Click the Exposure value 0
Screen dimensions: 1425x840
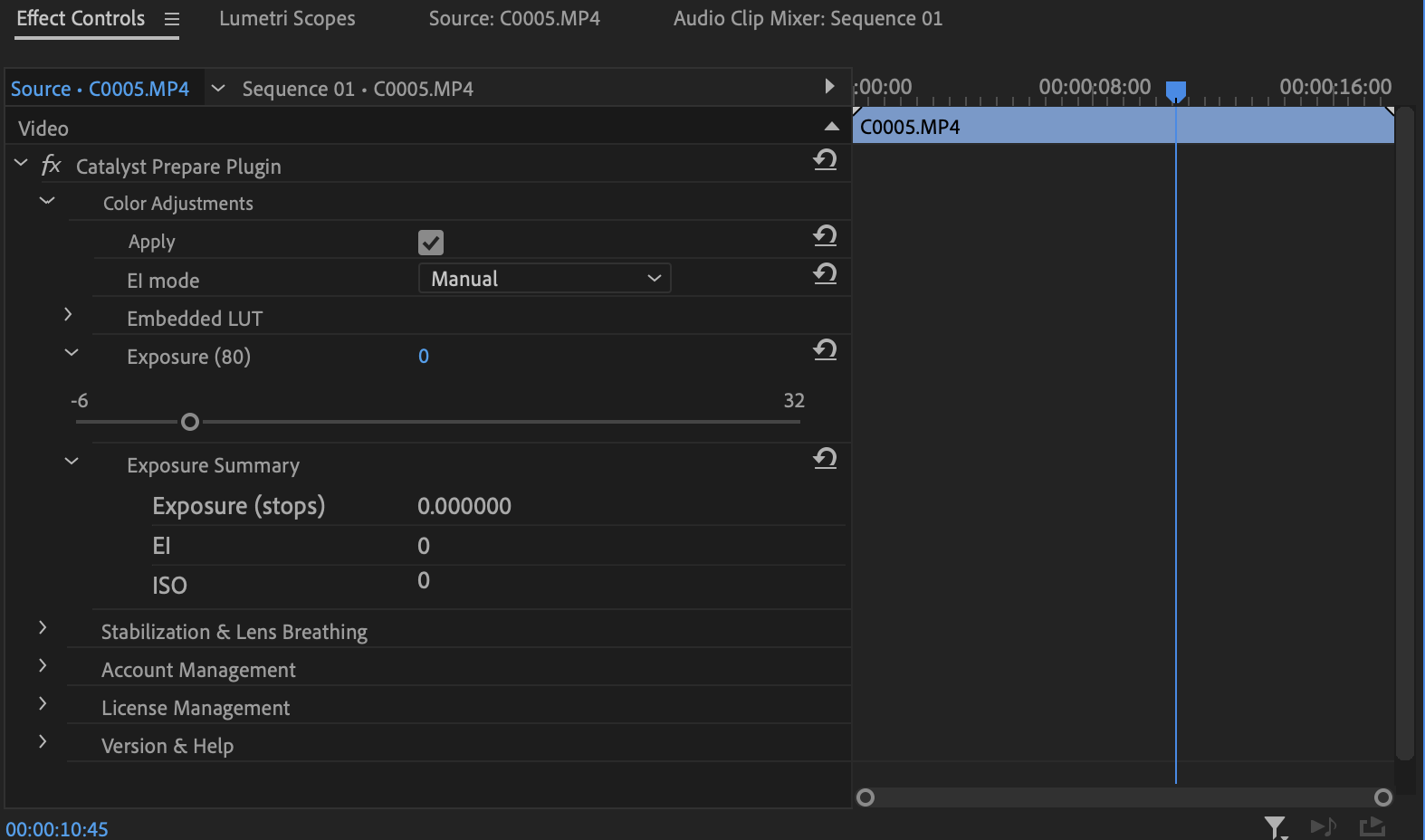click(x=424, y=357)
